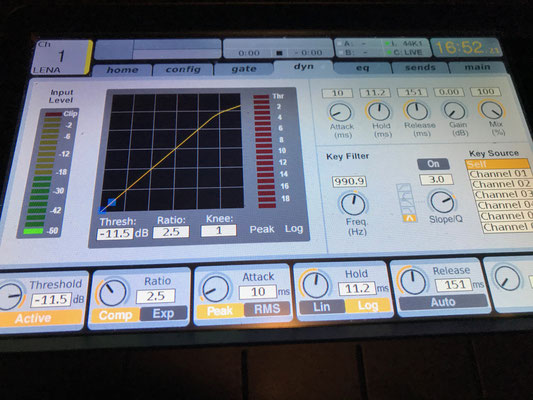The width and height of the screenshot is (533, 400).
Task: Click the Log label beside the graph
Action: click(x=294, y=229)
